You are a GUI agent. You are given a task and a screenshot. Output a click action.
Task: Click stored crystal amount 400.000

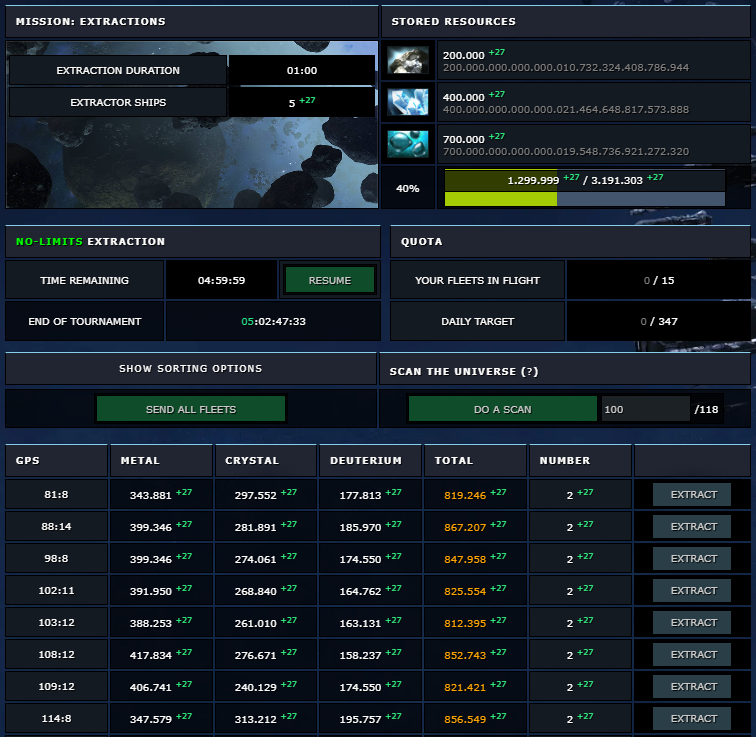coord(463,97)
